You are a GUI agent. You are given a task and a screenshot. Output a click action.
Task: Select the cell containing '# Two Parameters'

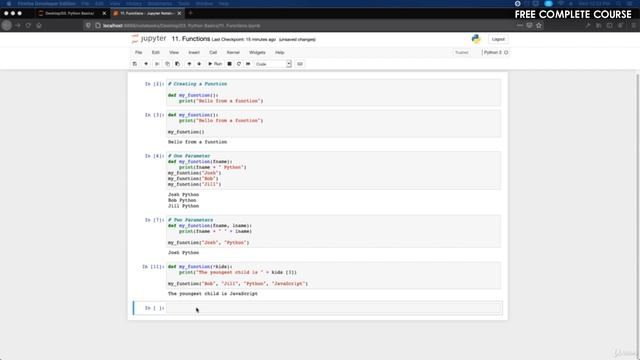point(333,231)
